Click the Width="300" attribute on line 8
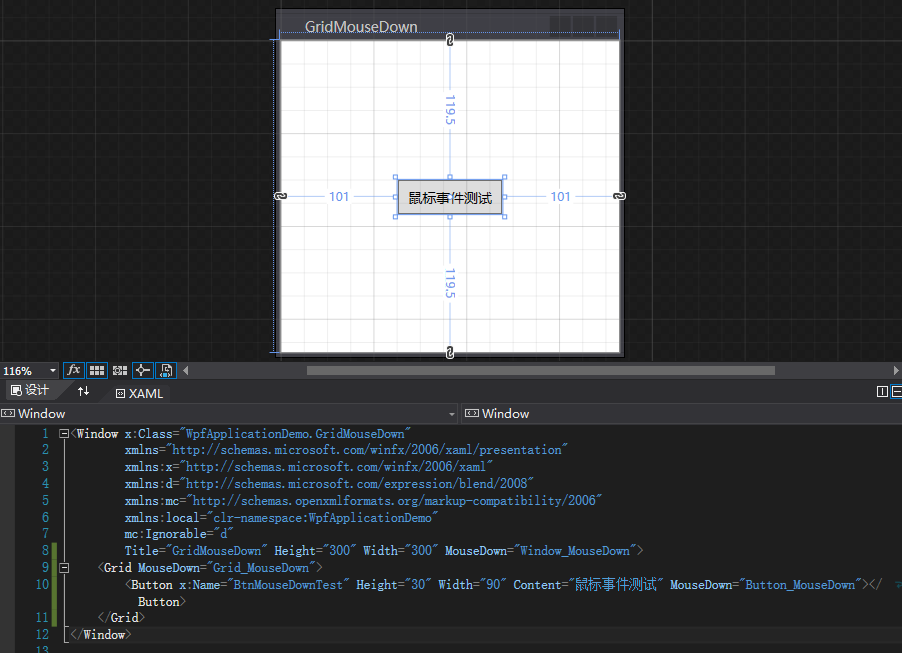This screenshot has width=902, height=653. (x=400, y=551)
